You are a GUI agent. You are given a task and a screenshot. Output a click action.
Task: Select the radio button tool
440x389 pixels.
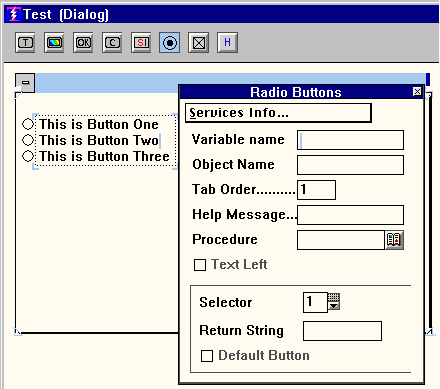pos(170,43)
